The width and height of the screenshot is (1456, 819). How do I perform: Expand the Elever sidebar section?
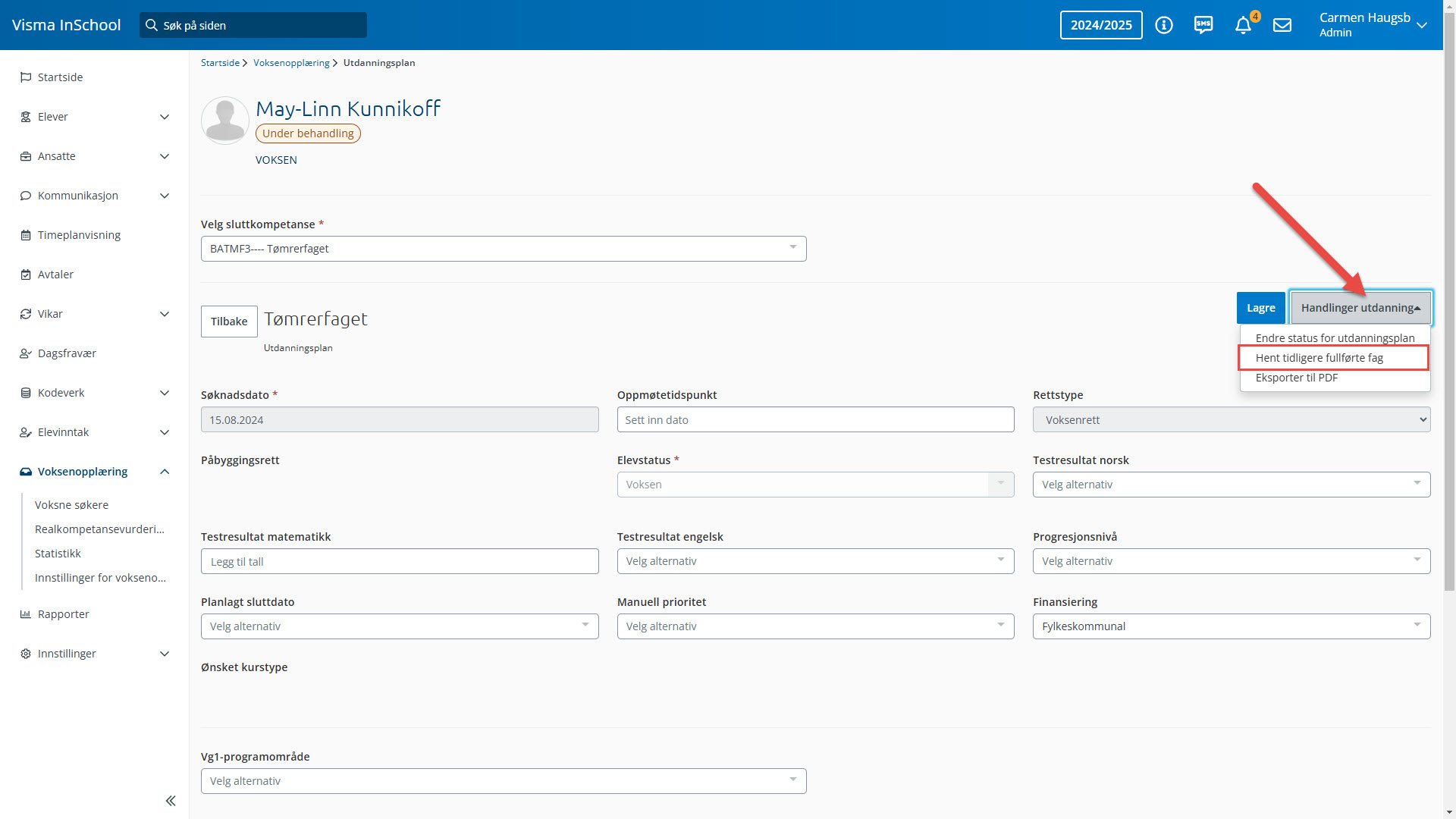click(x=165, y=117)
